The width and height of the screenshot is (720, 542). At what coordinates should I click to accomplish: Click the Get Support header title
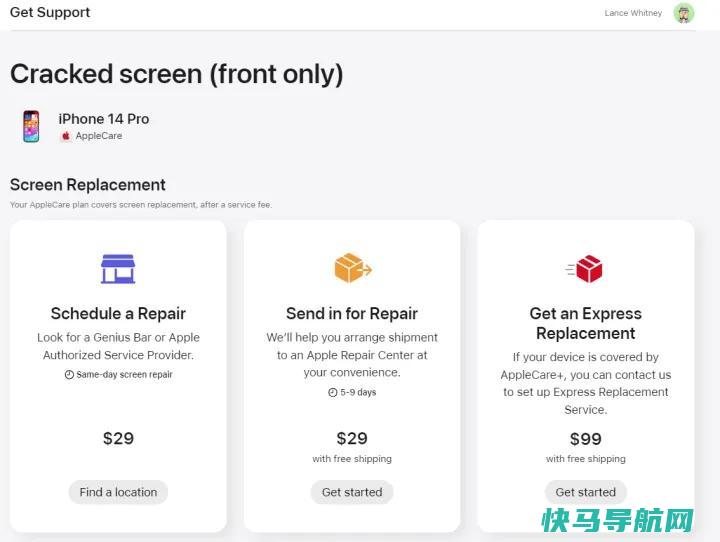[x=50, y=12]
